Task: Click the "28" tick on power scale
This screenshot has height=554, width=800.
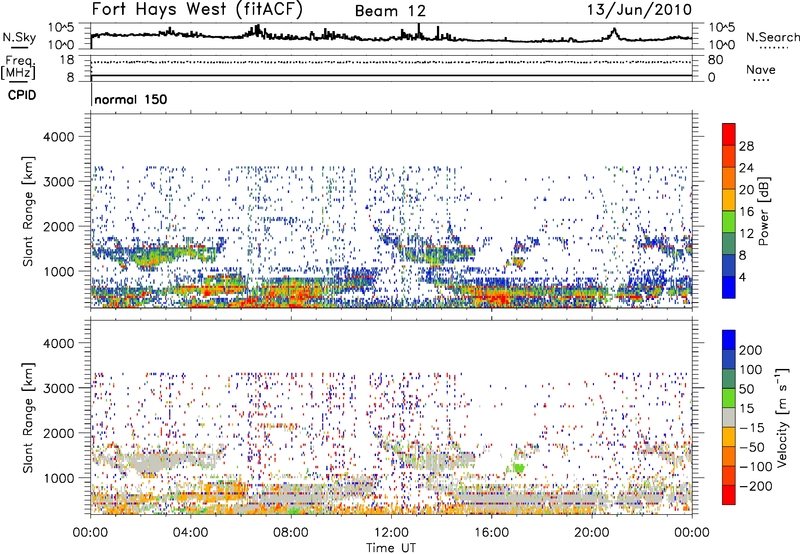Action: pos(746,146)
